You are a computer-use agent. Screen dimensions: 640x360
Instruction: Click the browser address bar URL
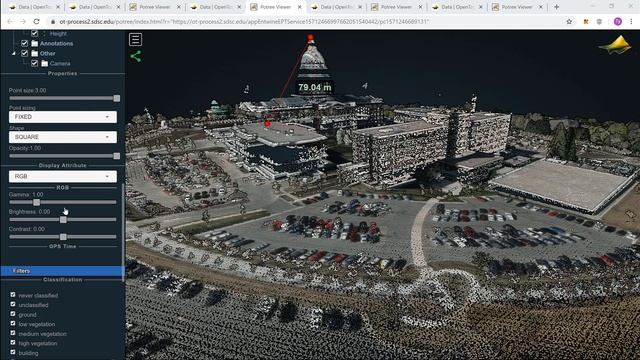(x=244, y=22)
